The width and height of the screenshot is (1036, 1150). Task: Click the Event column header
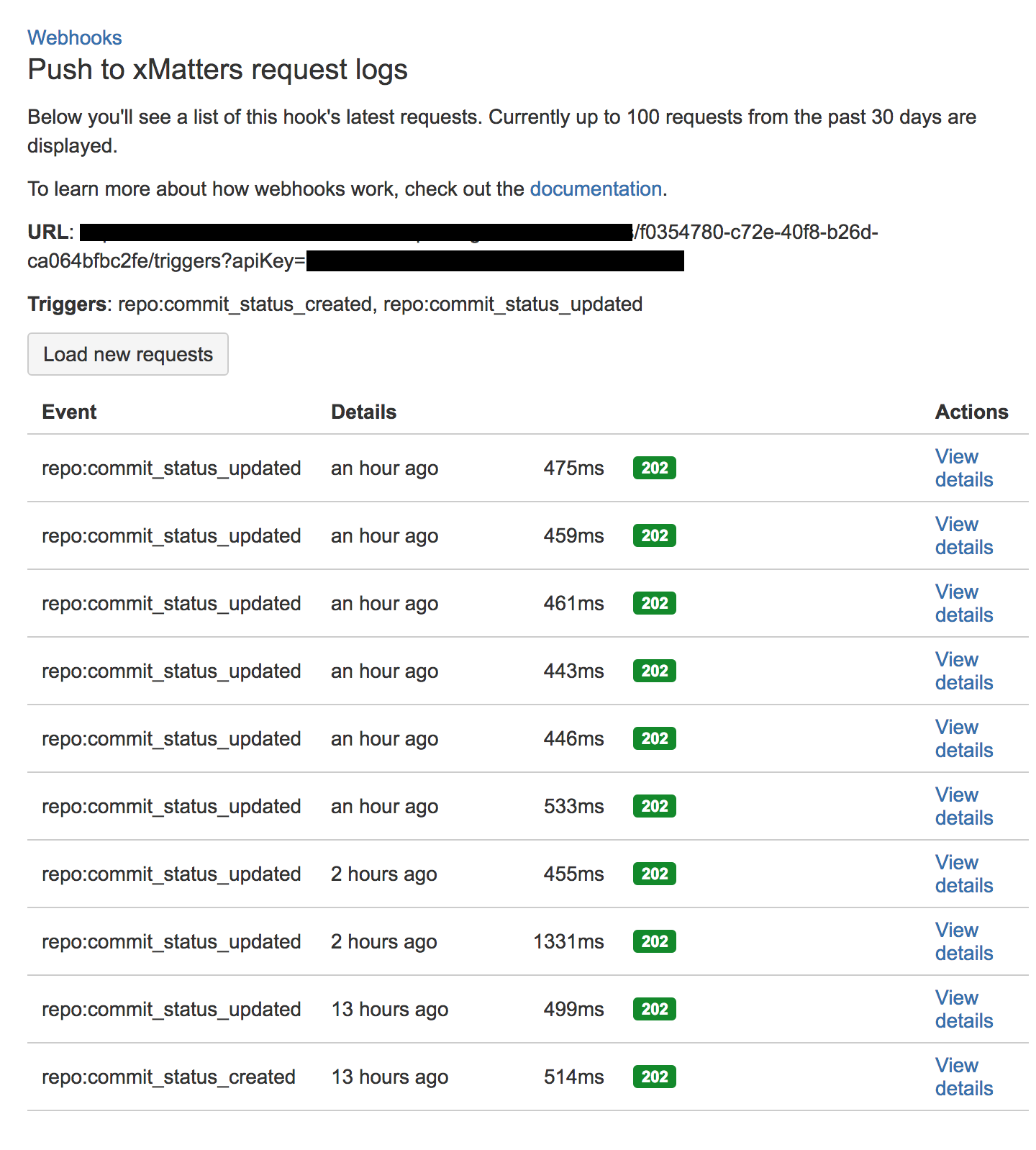pos(69,412)
